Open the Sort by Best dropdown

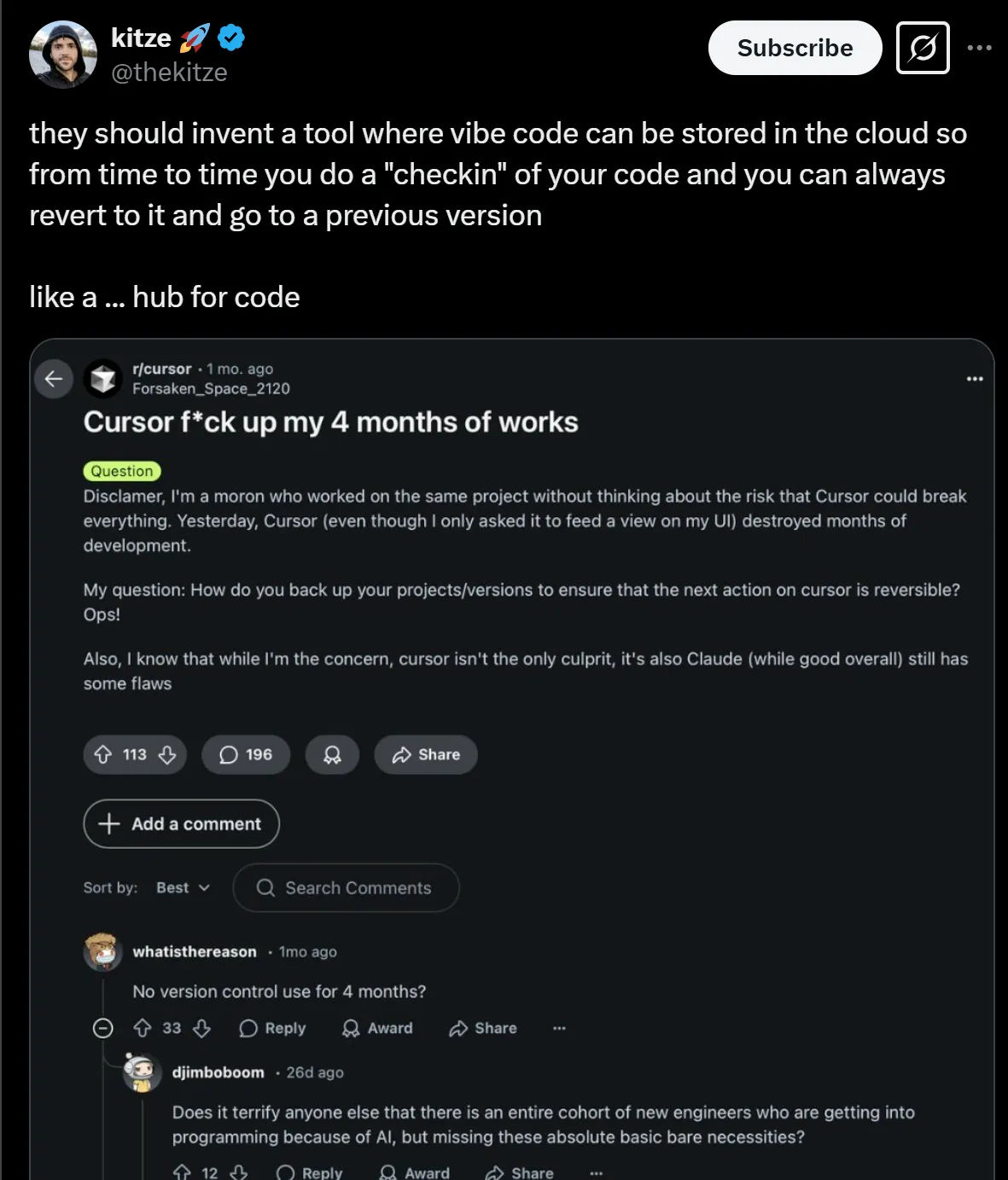click(183, 887)
